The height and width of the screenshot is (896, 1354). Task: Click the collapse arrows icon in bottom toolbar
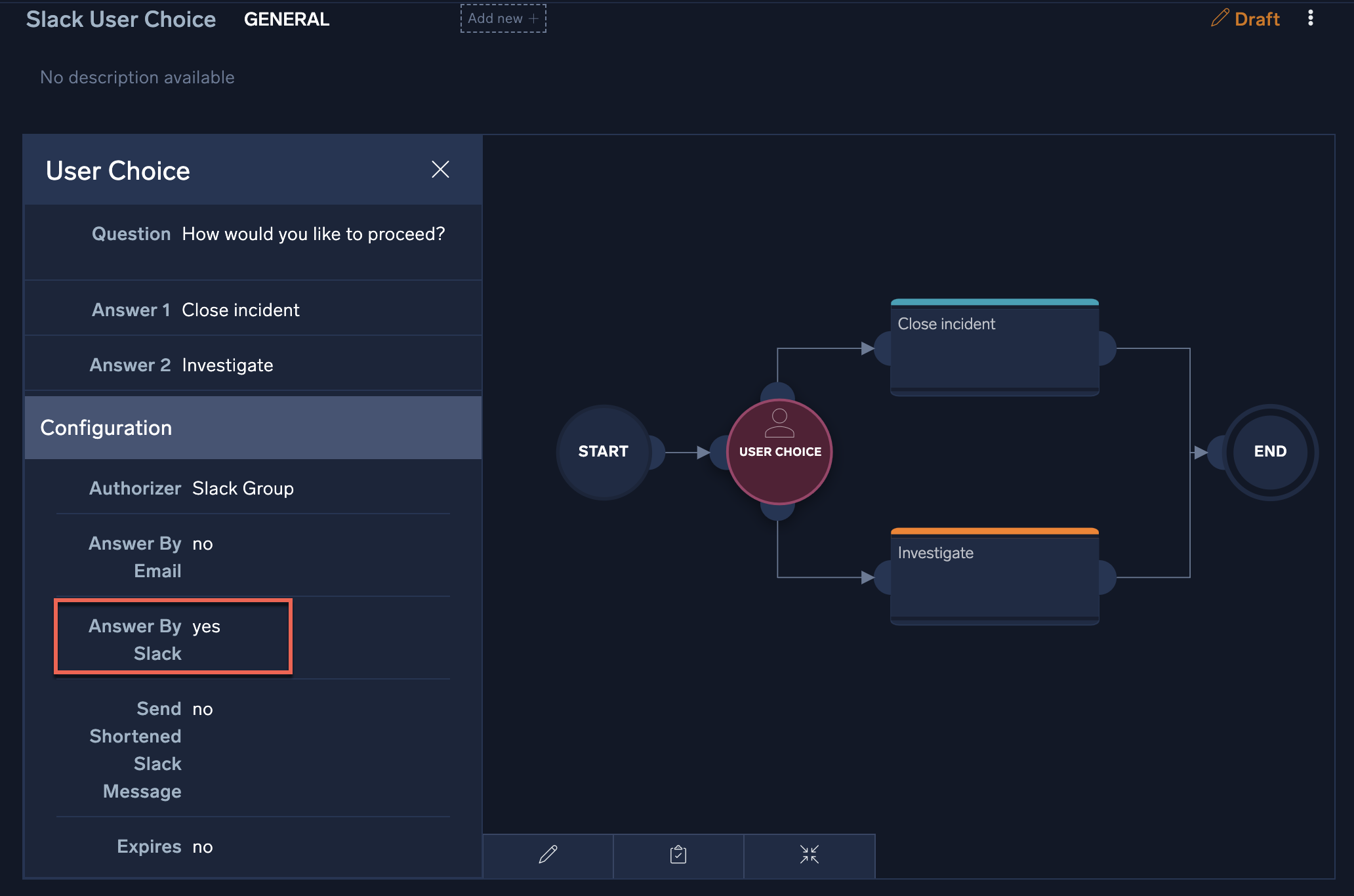tap(809, 855)
